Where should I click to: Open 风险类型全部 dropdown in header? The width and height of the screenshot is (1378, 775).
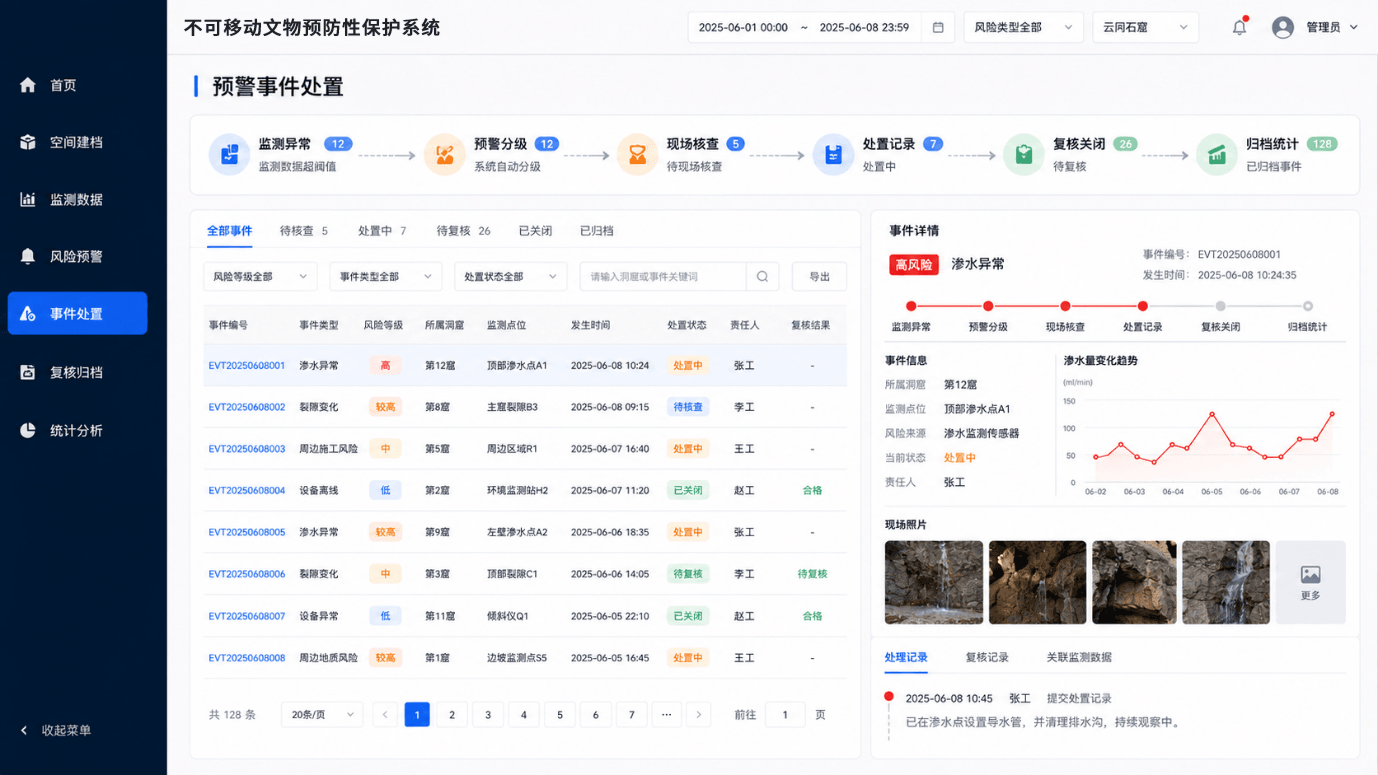(1023, 27)
